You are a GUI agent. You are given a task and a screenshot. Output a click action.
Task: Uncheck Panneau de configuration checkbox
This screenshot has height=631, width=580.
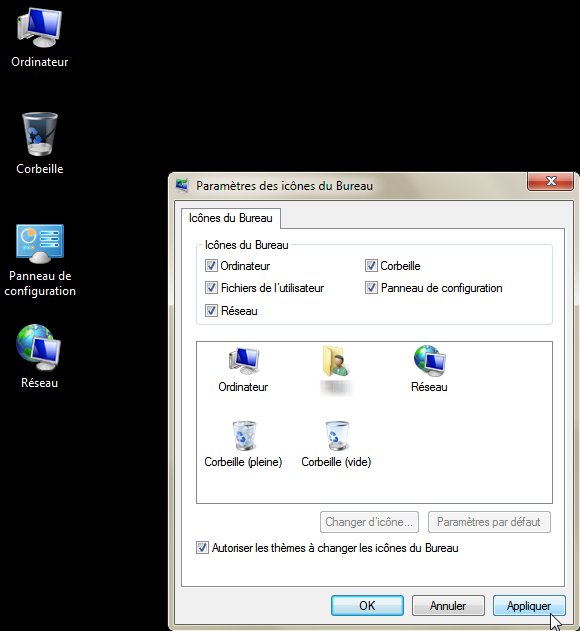pos(371,288)
